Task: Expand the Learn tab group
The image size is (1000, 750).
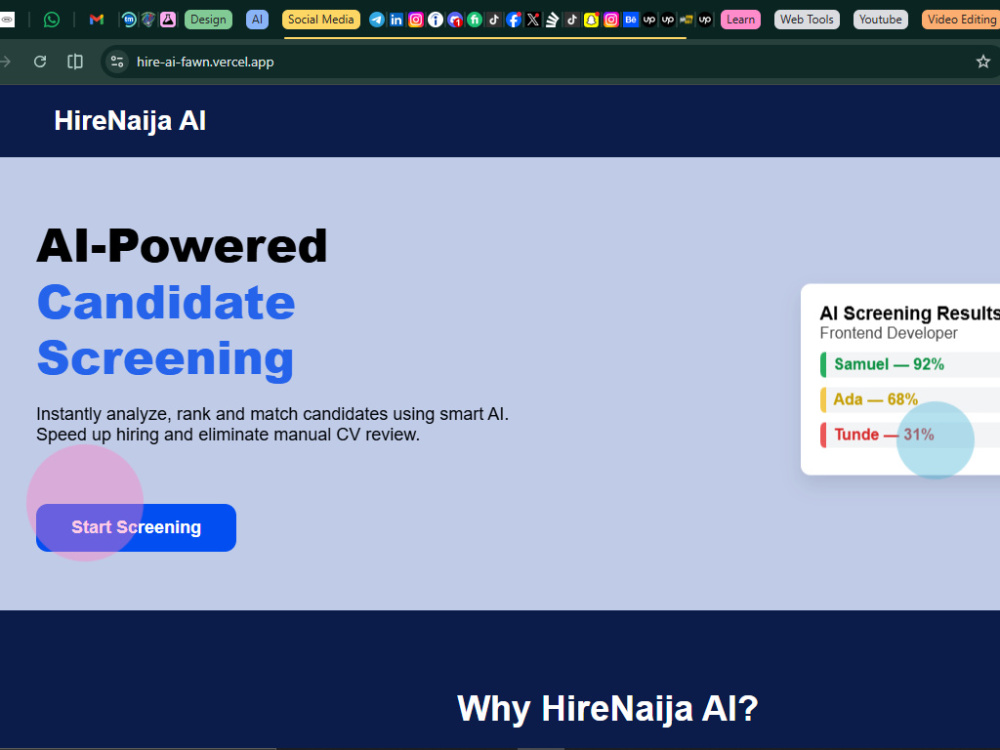Action: [740, 20]
